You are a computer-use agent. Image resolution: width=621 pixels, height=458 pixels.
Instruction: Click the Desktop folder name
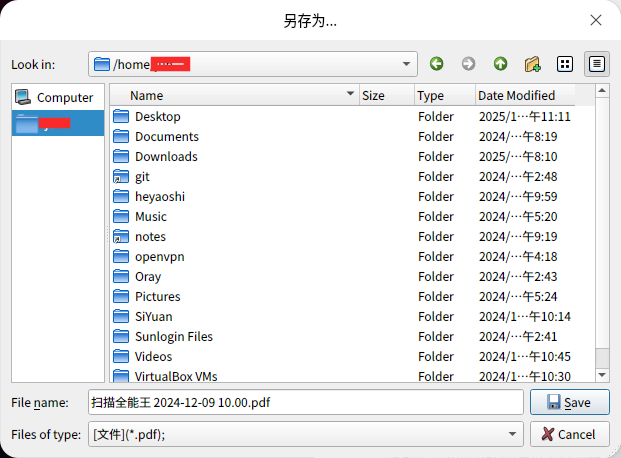click(x=158, y=116)
